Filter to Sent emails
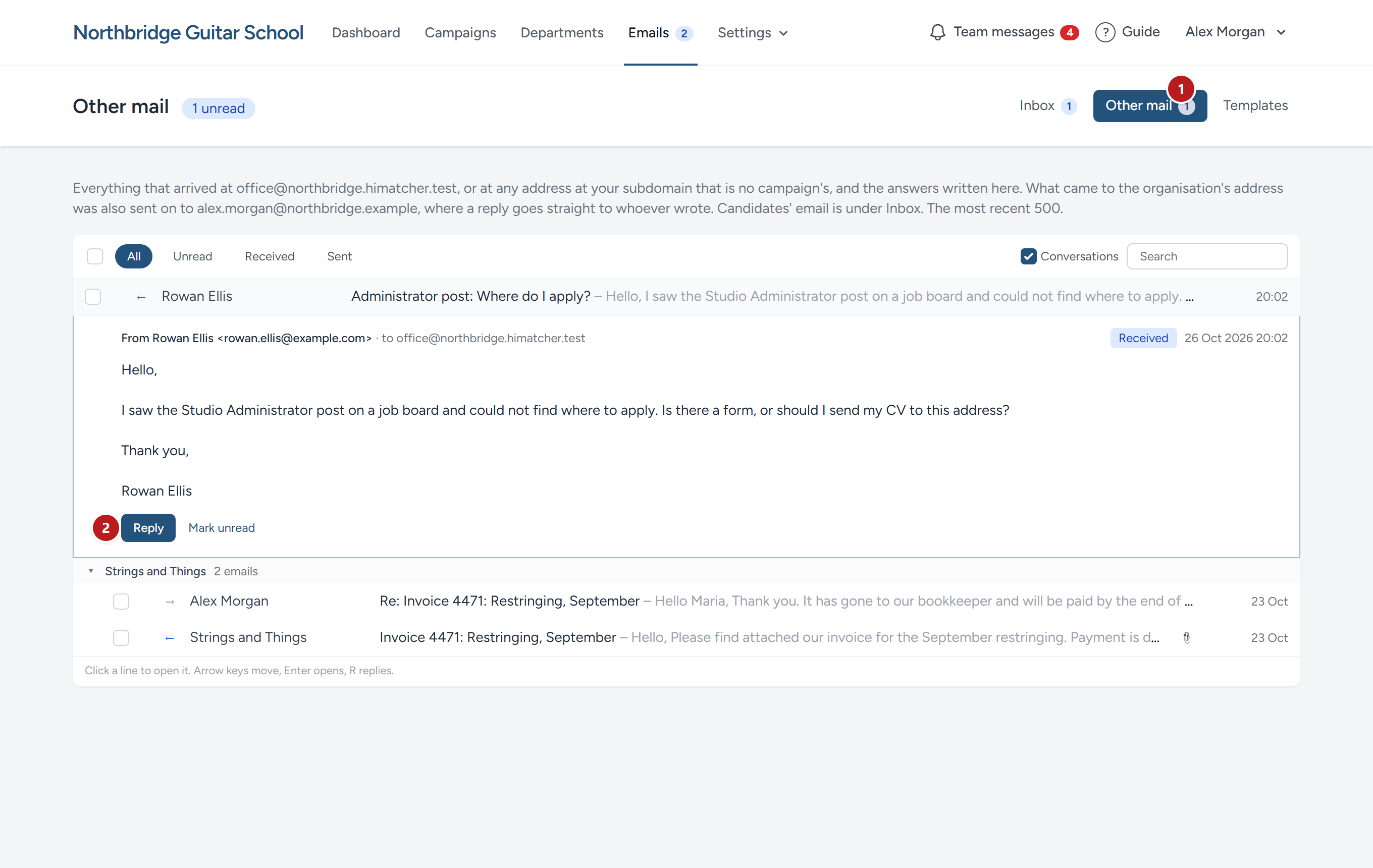Viewport: 1373px width, 868px height. click(x=339, y=256)
